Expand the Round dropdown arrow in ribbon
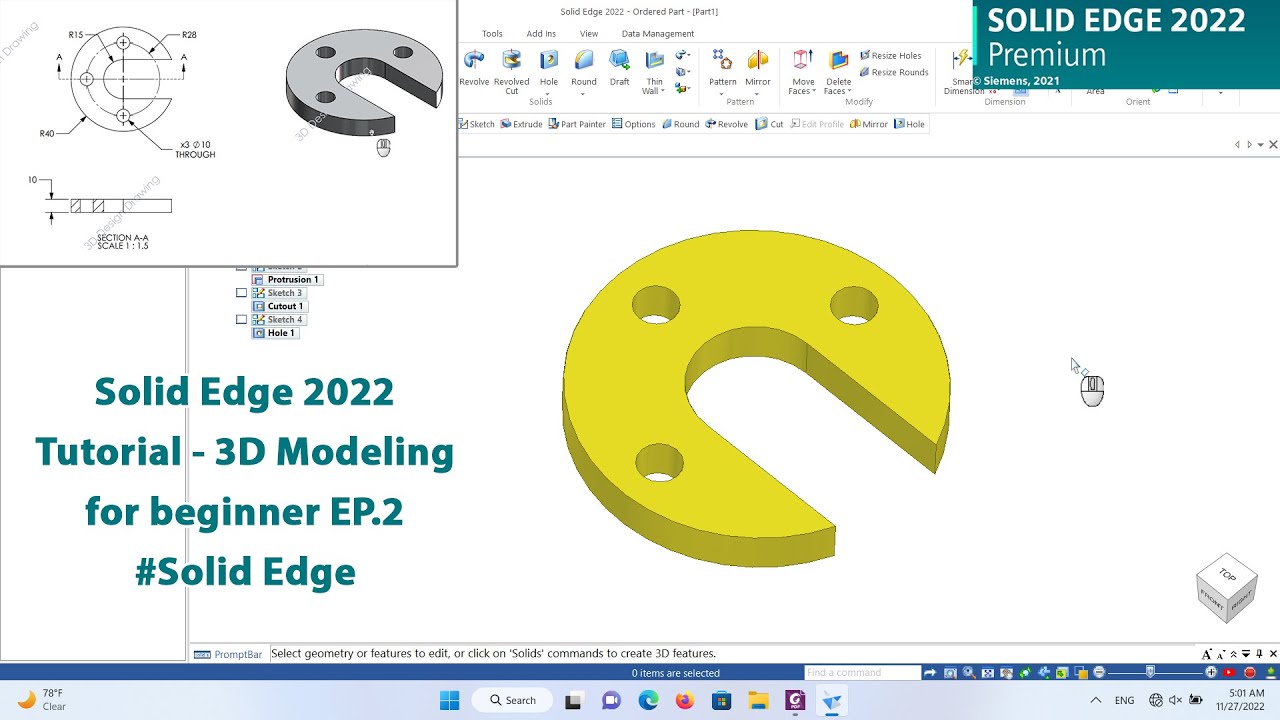This screenshot has width=1280, height=720. coord(584,94)
